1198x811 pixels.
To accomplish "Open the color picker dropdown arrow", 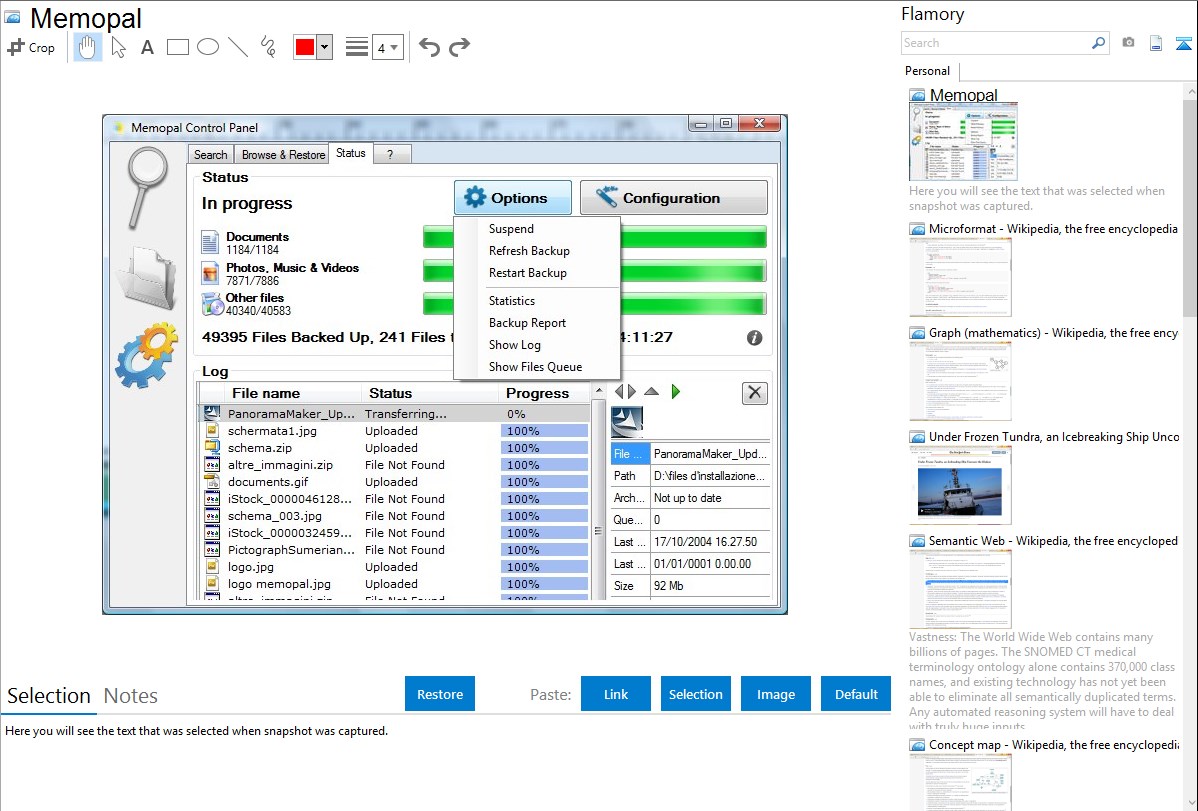I will 324,47.
